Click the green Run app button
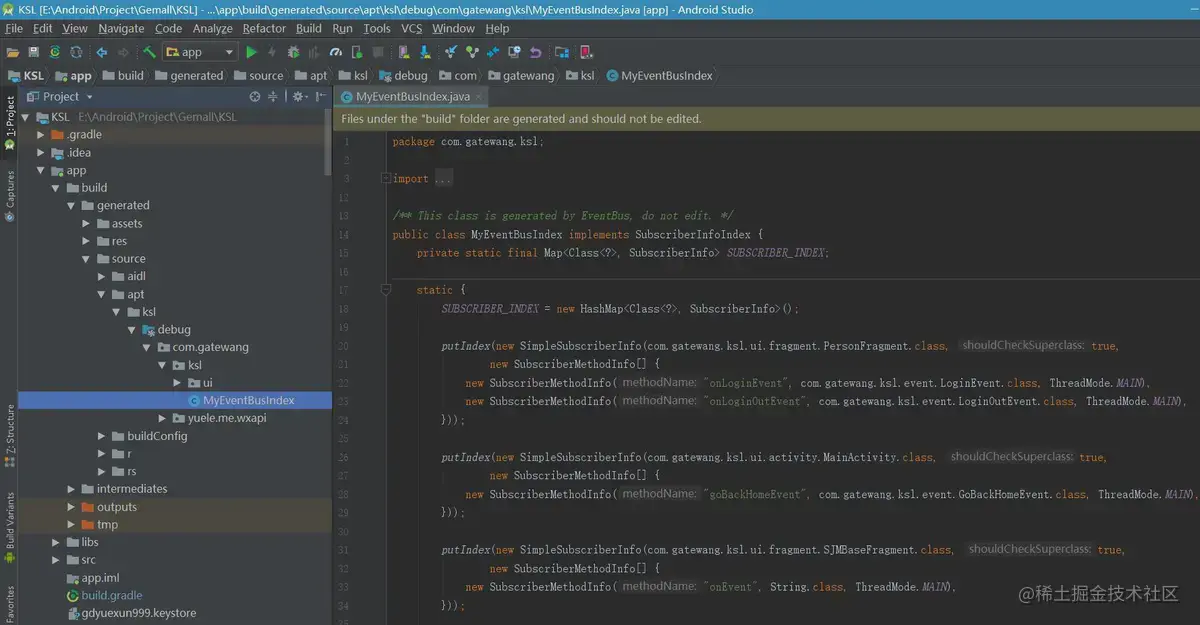Viewport: 1200px width, 625px height. [x=251, y=52]
